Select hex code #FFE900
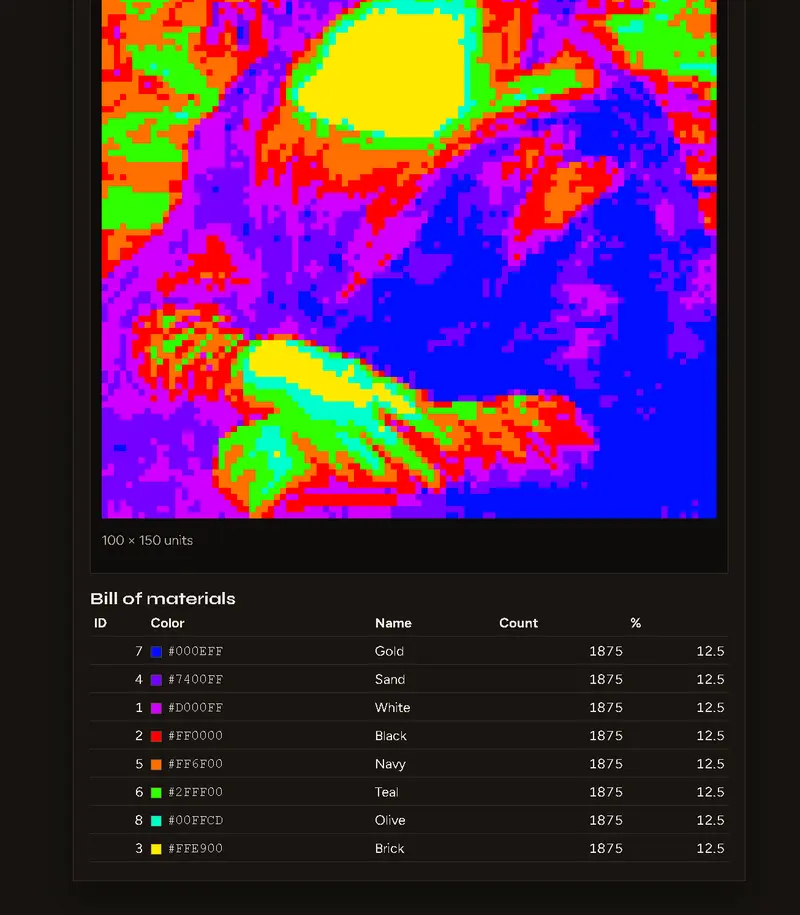The width and height of the screenshot is (800, 915). [195, 848]
